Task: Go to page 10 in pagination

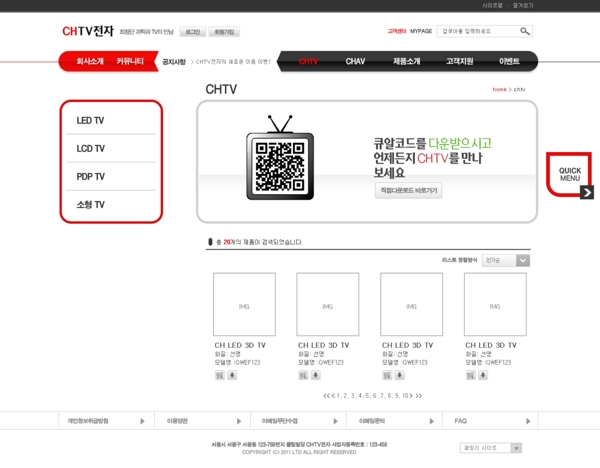Action: point(405,396)
